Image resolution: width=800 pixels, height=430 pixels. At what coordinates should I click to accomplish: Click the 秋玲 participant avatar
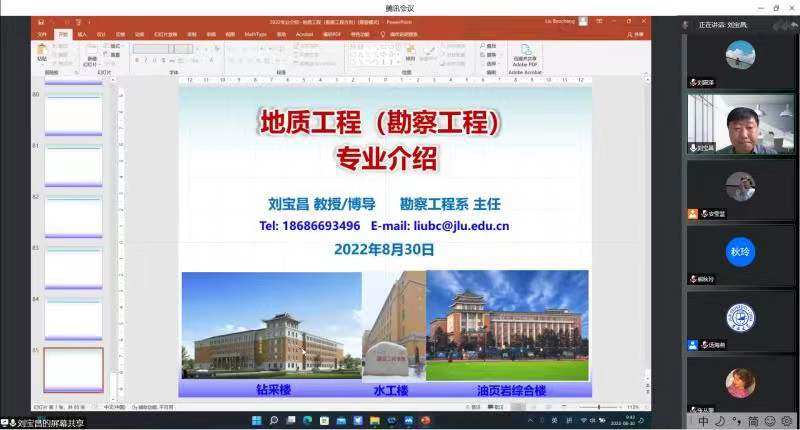(x=739, y=251)
